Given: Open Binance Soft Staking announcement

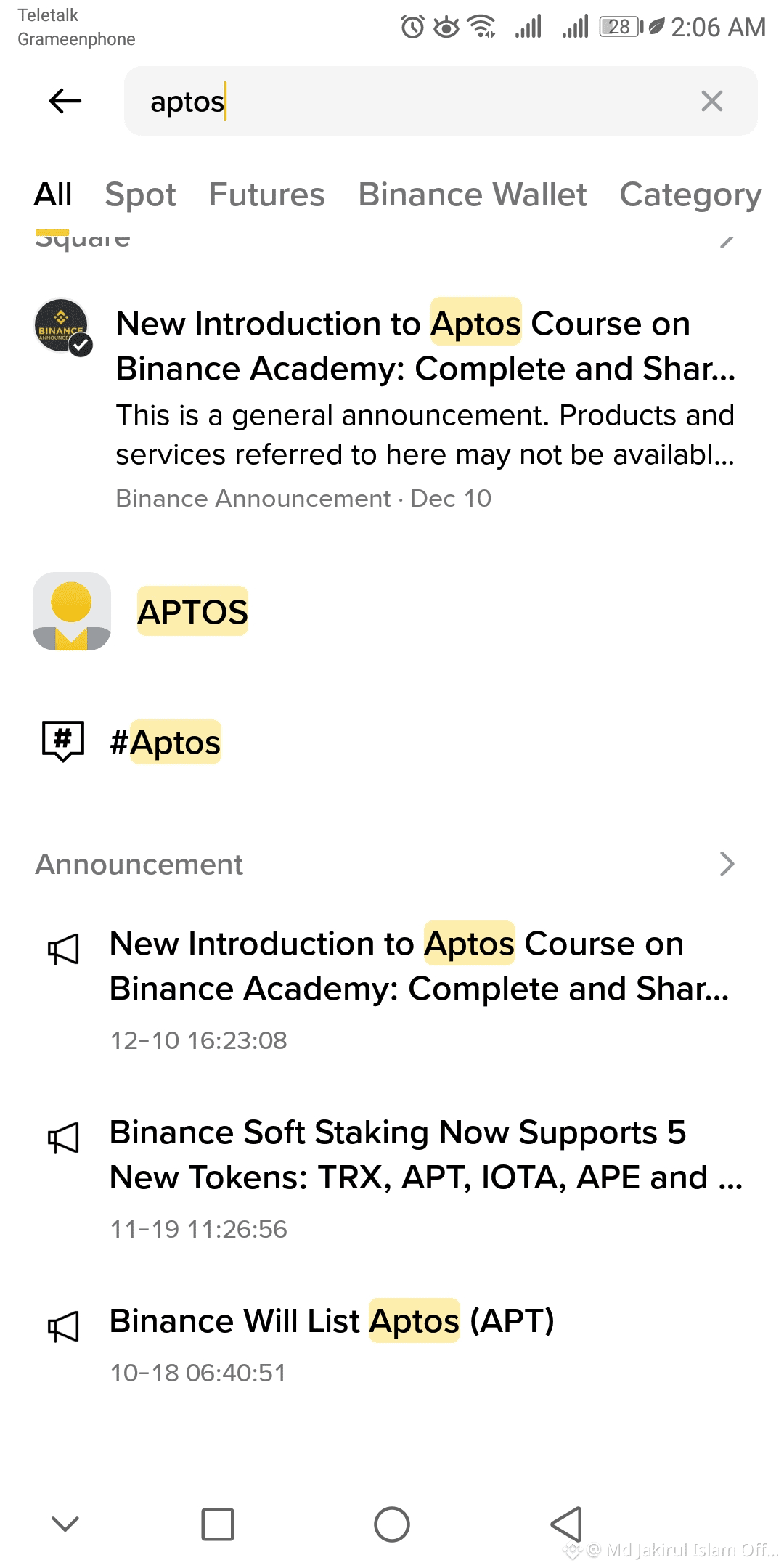Looking at the screenshot, I should coord(425,1154).
